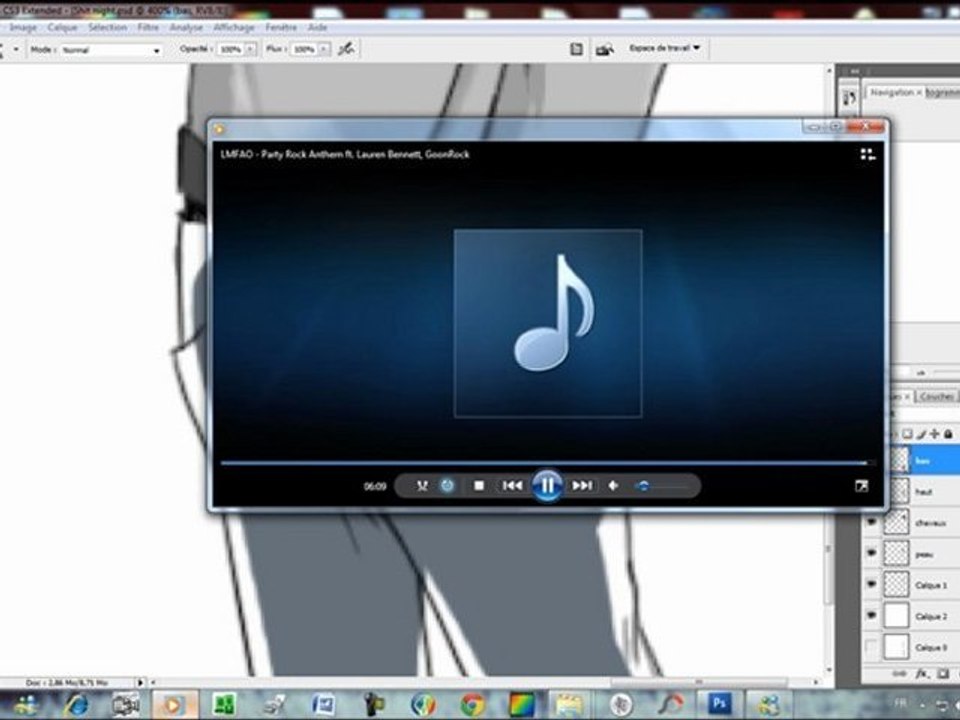Viewport: 960px width, 720px height.
Task: Skip to the next track
Action: (582, 486)
